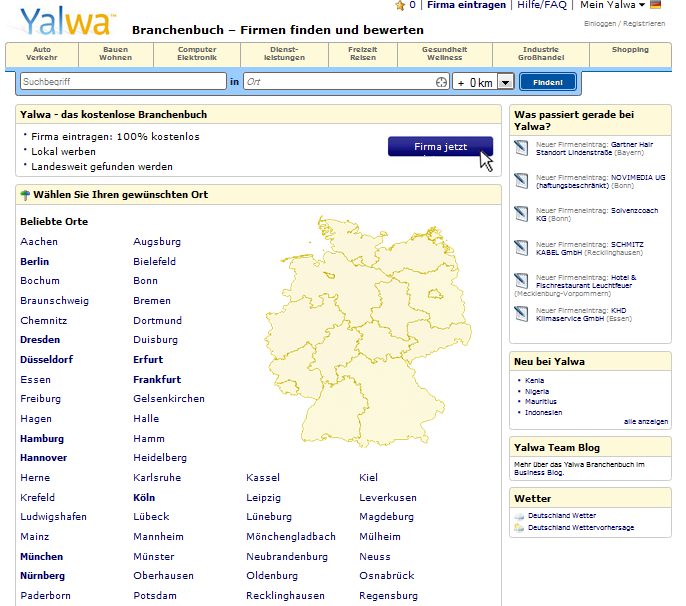Open the Freizeit Reisen category tab
Viewport: 686px width, 606px height.
(363, 54)
